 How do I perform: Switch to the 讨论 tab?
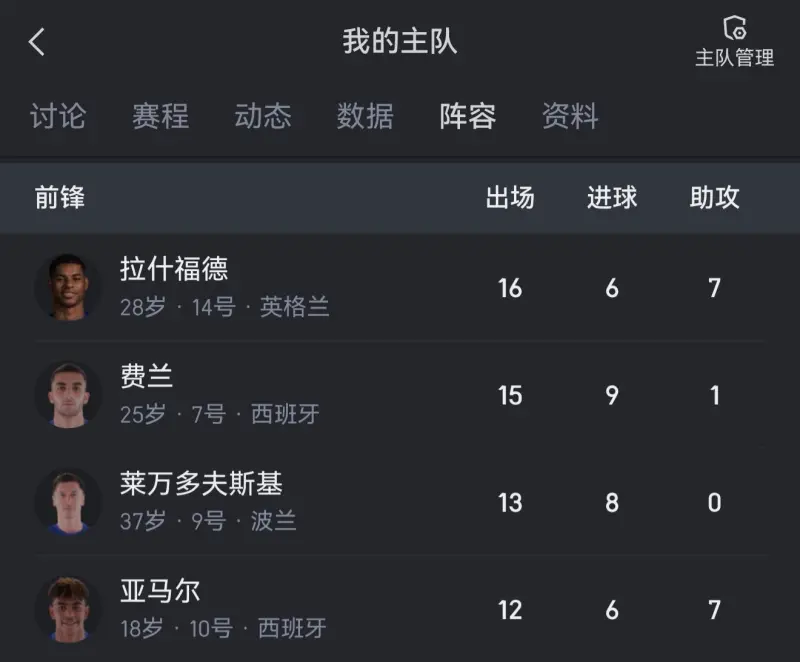pyautogui.click(x=57, y=116)
